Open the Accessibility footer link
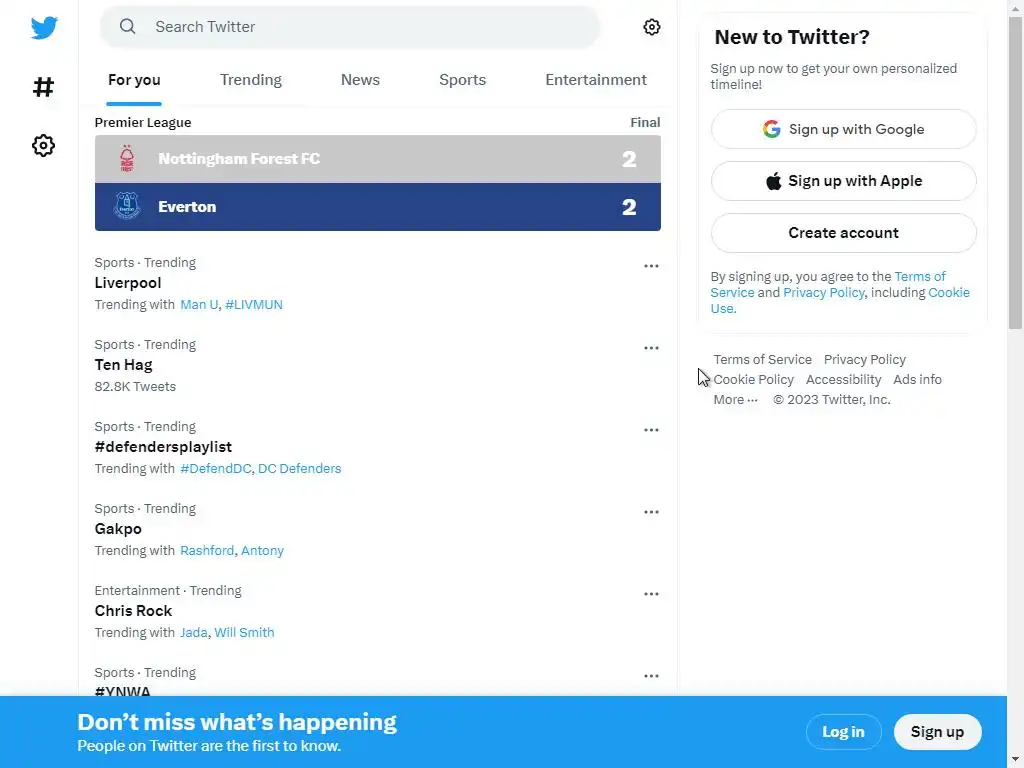This screenshot has width=1024, height=768. 843,379
